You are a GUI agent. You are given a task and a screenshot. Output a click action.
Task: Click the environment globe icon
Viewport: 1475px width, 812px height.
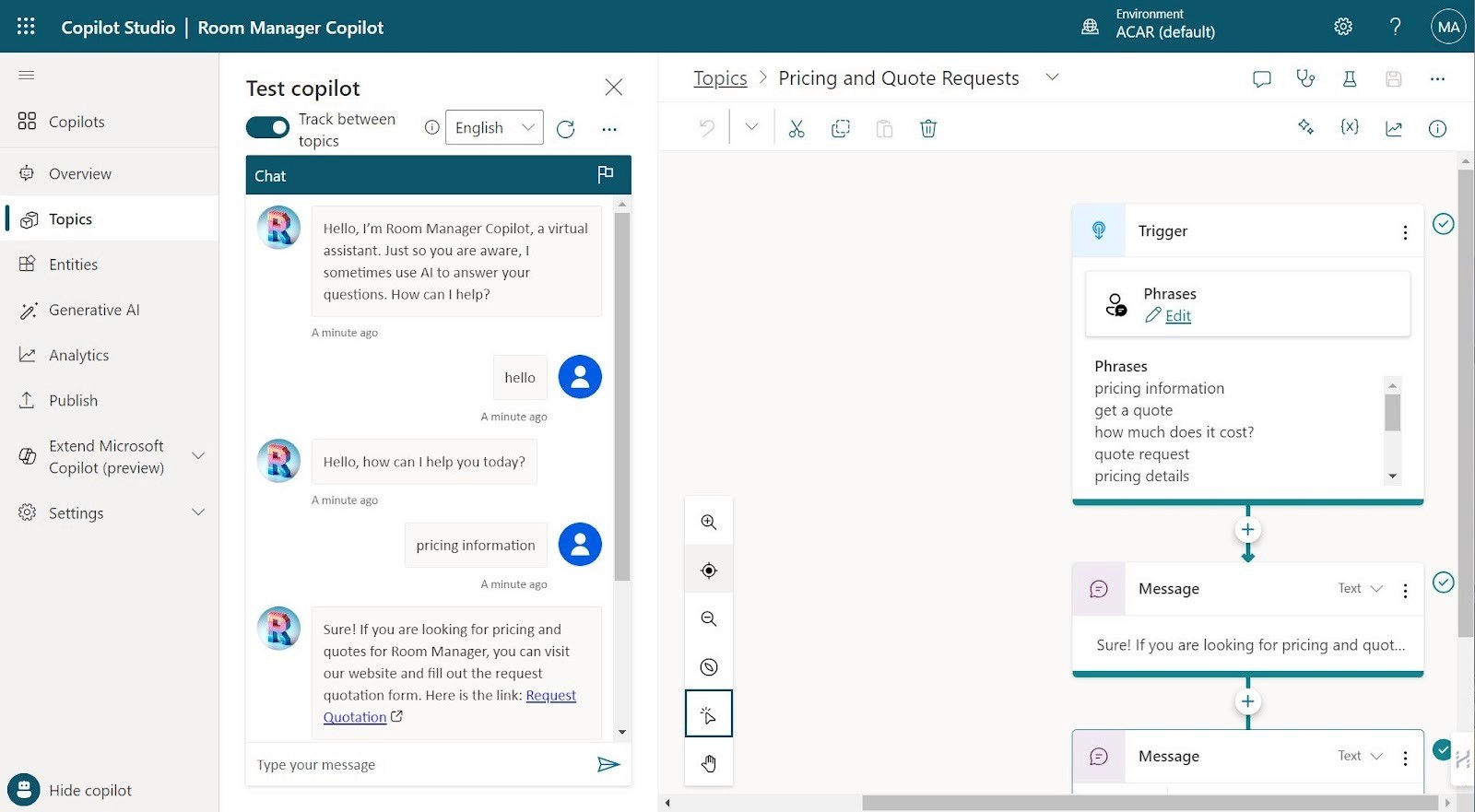click(x=1090, y=27)
